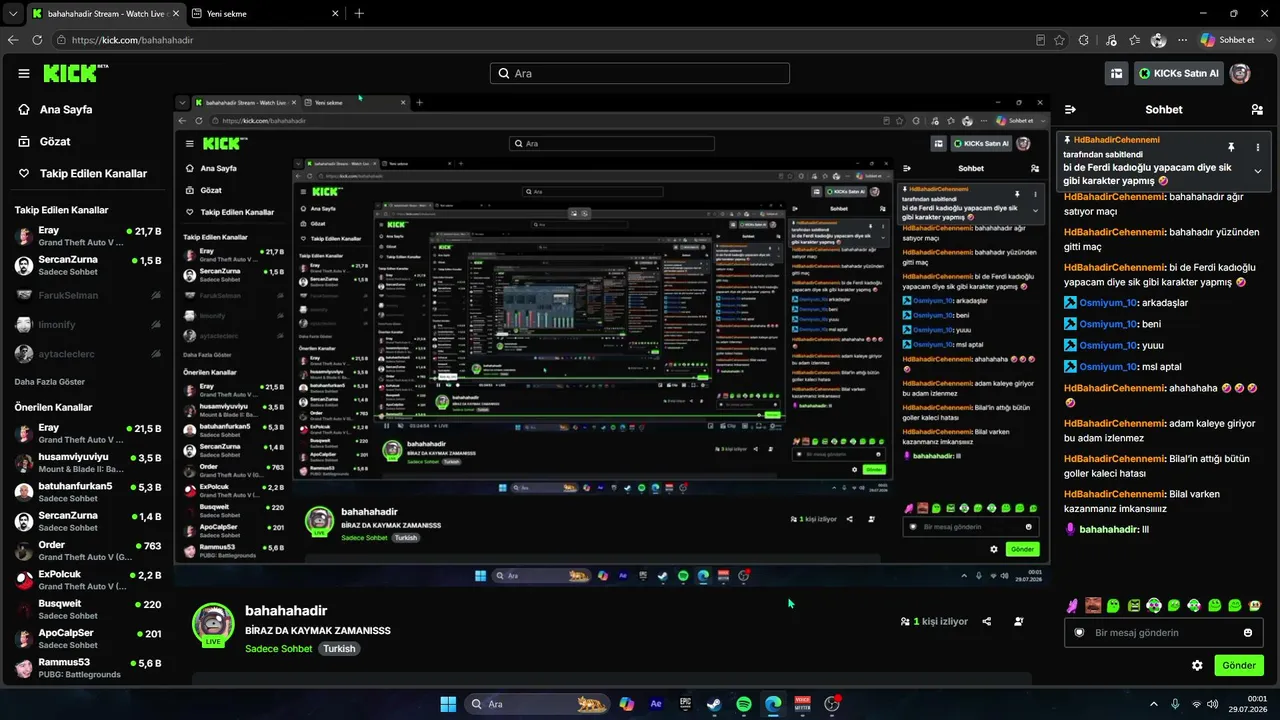The width and height of the screenshot is (1280, 720).
Task: Open the Sadece Sohbet category link
Action: pyautogui.click(x=279, y=649)
